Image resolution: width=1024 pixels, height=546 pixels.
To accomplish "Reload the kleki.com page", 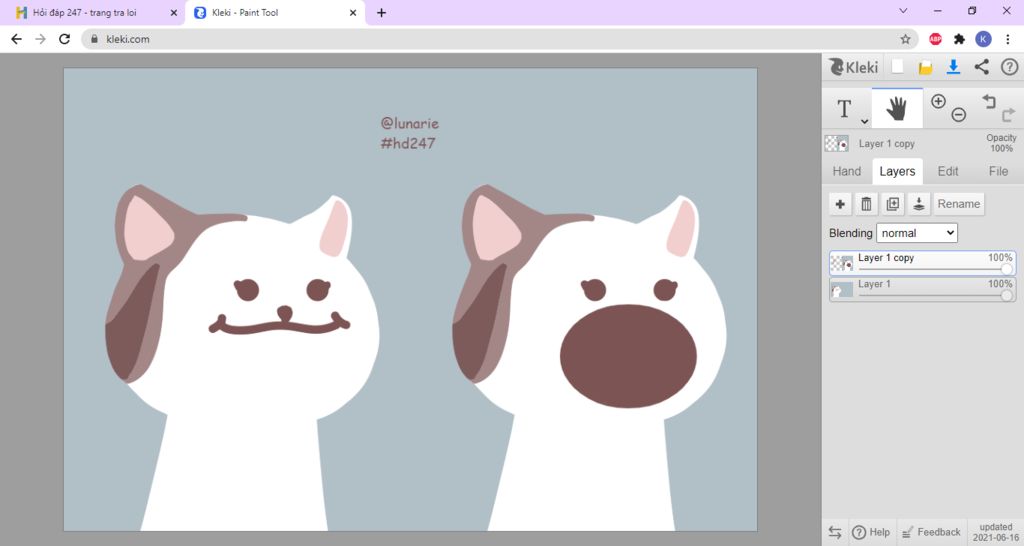I will click(64, 39).
